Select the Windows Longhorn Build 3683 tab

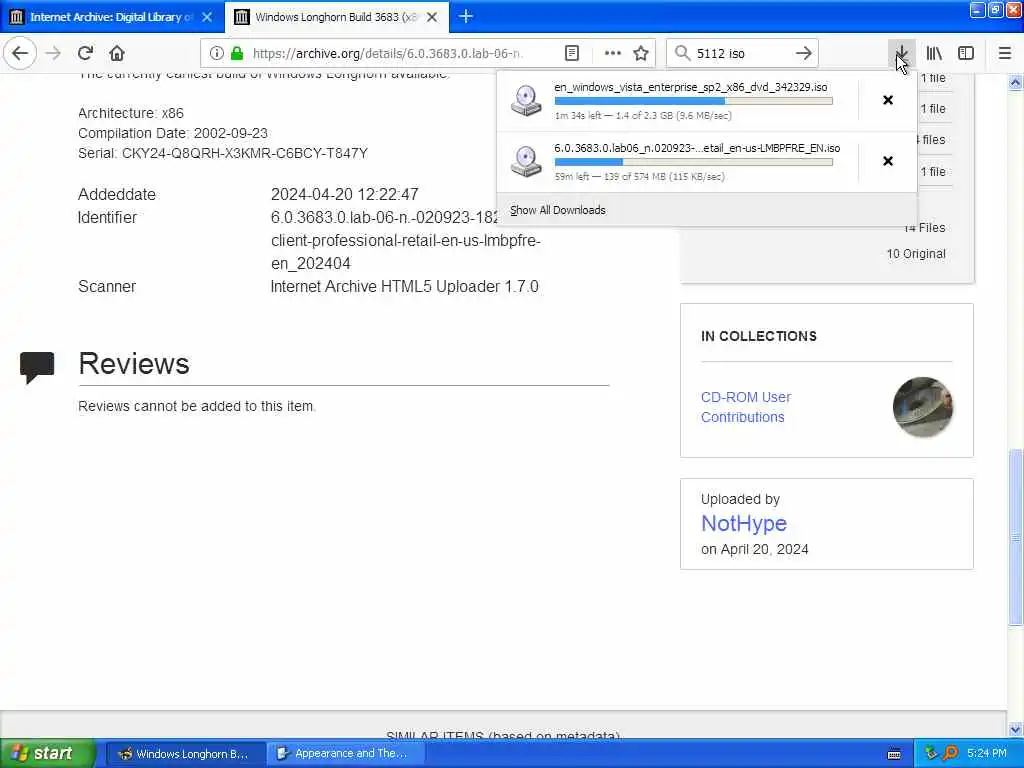336,17
